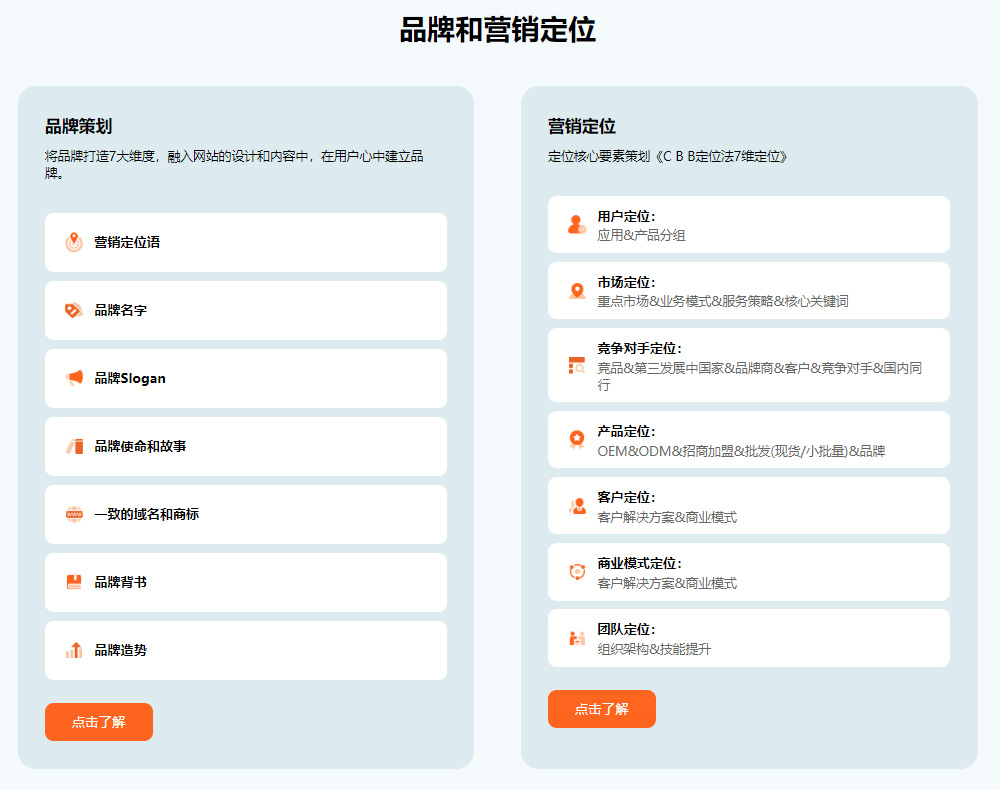Click the 品牌策划 section heading
The width and height of the screenshot is (1000, 790).
point(78,126)
